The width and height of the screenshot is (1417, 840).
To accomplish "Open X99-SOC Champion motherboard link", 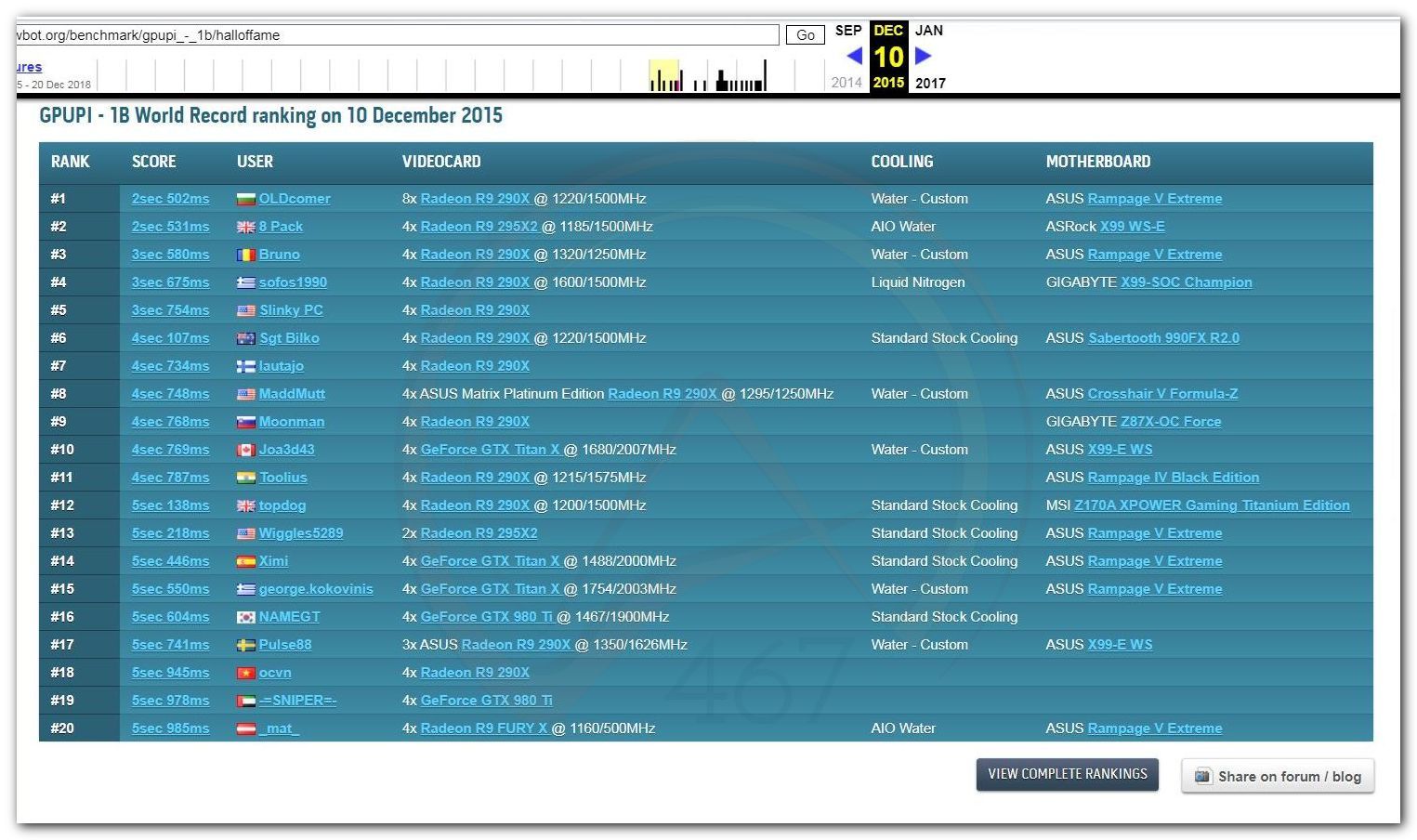I will pos(1186,282).
